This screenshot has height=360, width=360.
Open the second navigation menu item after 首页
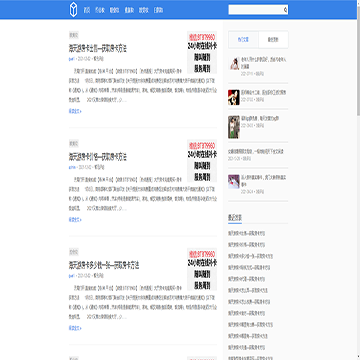click(100, 10)
